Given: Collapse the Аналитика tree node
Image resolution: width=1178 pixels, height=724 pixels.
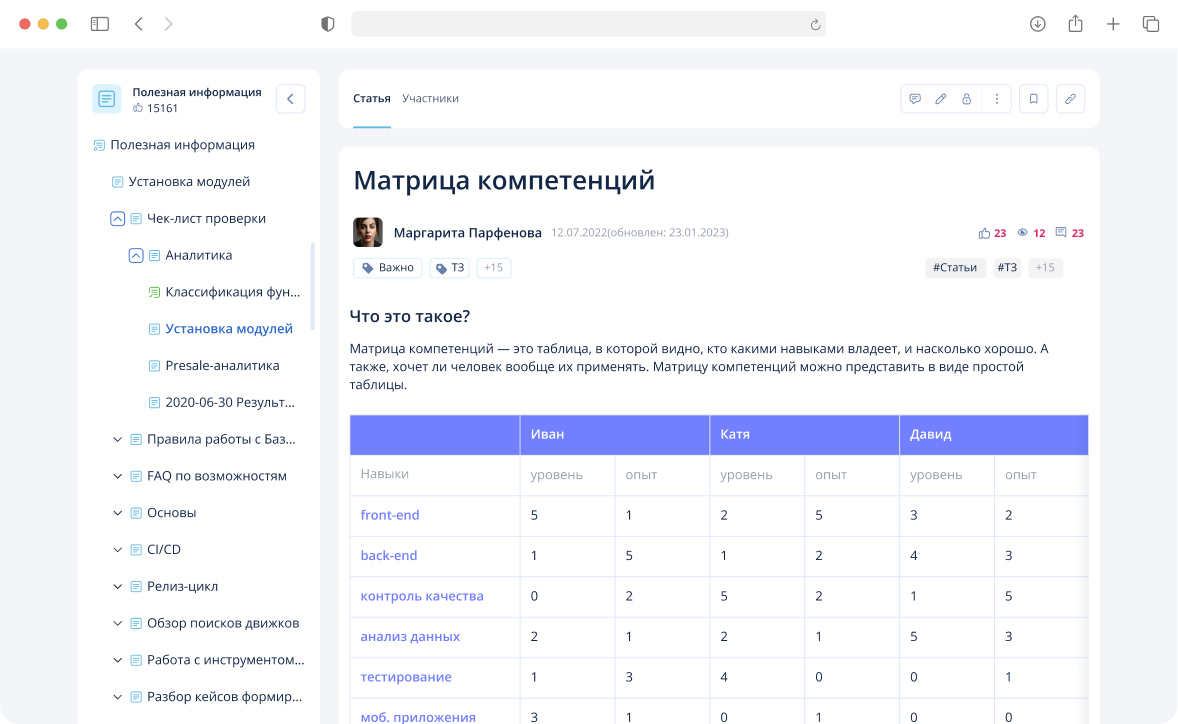Looking at the screenshot, I should tap(136, 256).
